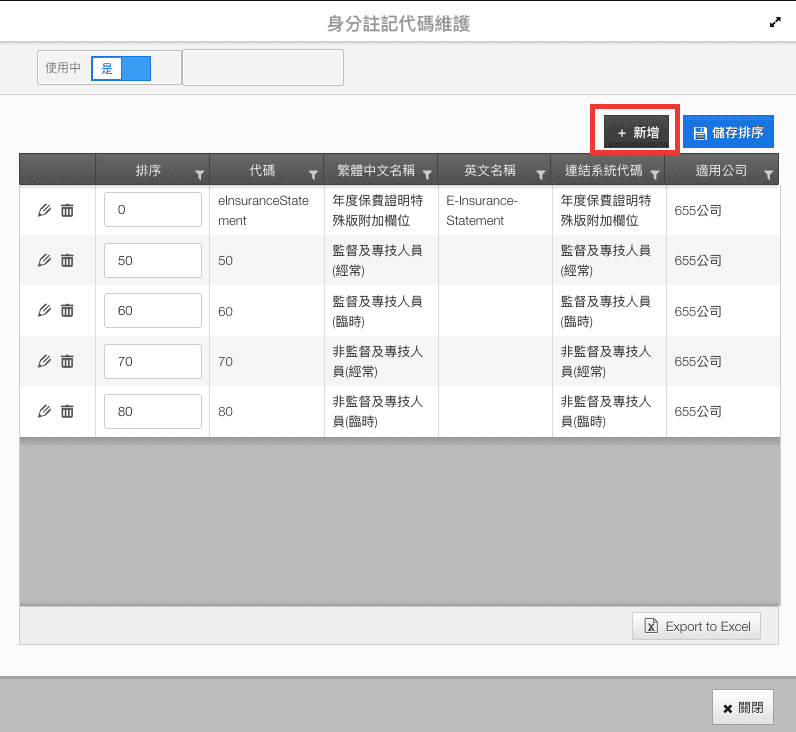Open filter for 排序 column
This screenshot has height=732, width=796.
tap(199, 174)
